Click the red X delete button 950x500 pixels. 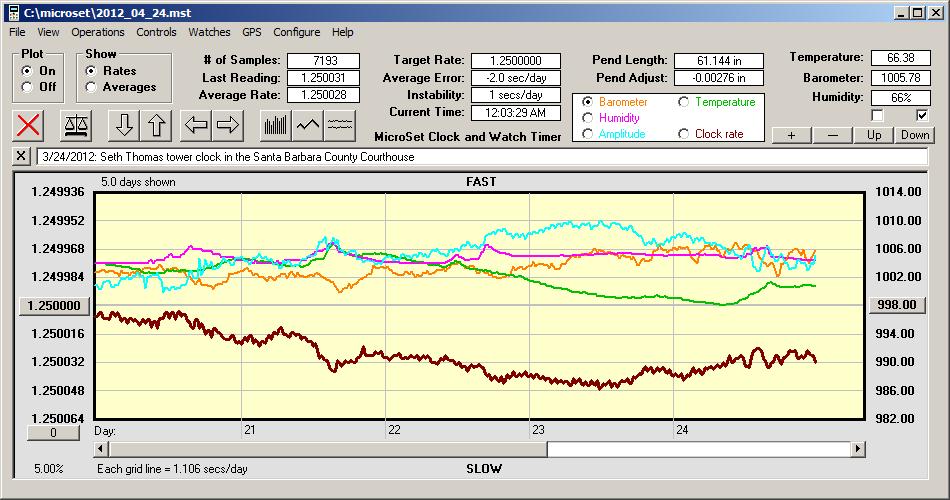(x=28, y=125)
